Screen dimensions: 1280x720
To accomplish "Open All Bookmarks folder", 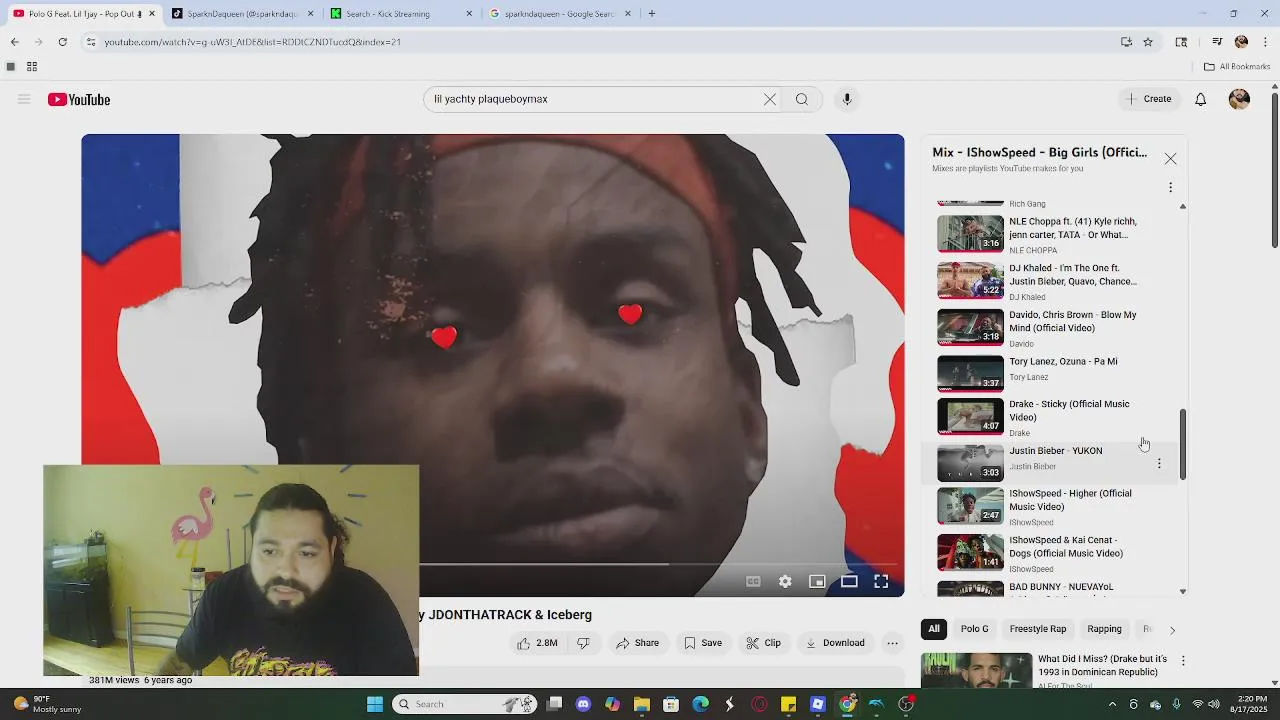I will (x=1237, y=67).
